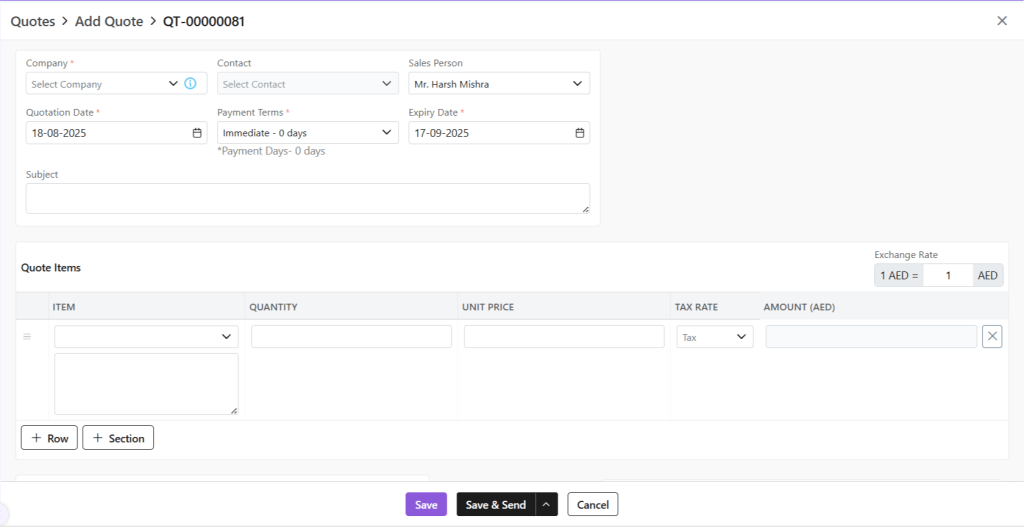The width and height of the screenshot is (1024, 527).
Task: Cancel the quote creation
Action: click(592, 505)
